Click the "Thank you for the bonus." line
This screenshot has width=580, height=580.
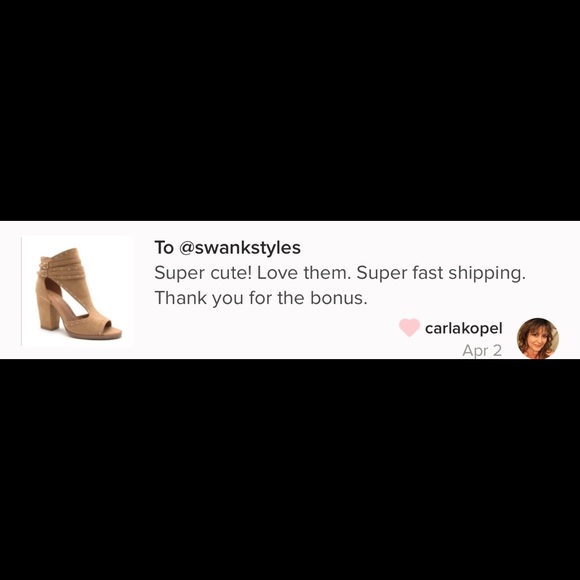(x=261, y=298)
